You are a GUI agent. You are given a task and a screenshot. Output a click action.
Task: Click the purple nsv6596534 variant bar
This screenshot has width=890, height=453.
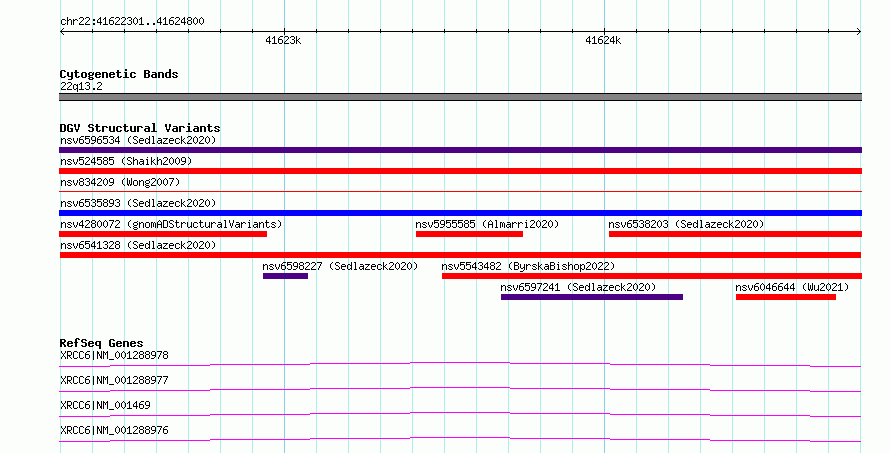click(x=460, y=150)
